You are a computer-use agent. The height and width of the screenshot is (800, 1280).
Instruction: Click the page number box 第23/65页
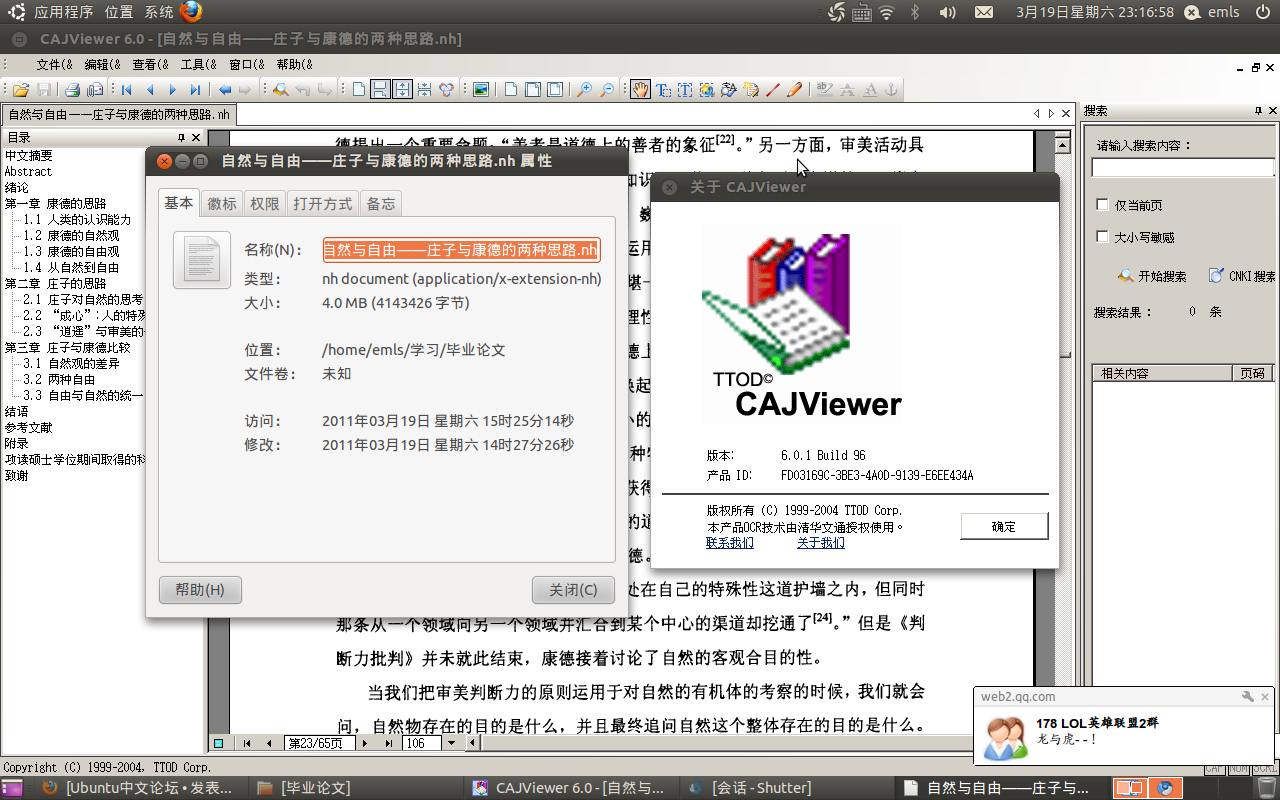[x=319, y=743]
